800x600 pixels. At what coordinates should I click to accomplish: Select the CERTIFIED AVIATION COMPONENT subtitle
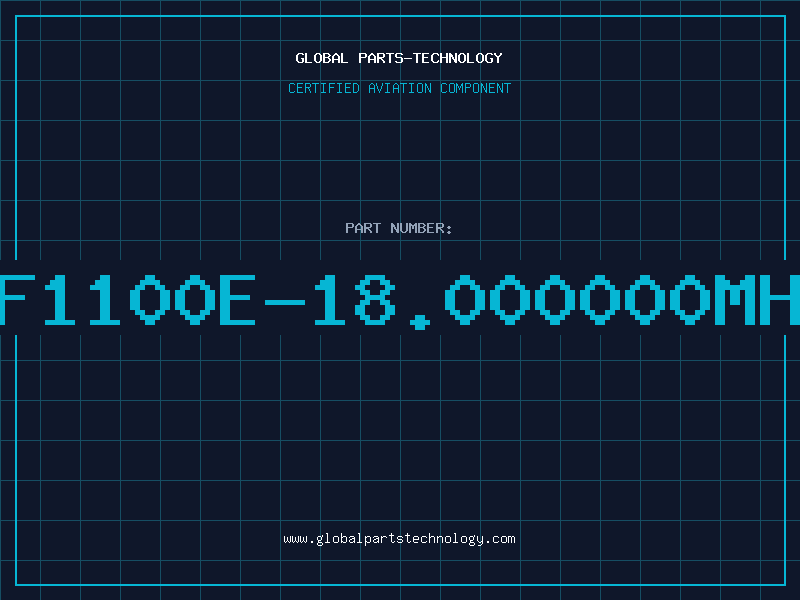tap(399, 88)
